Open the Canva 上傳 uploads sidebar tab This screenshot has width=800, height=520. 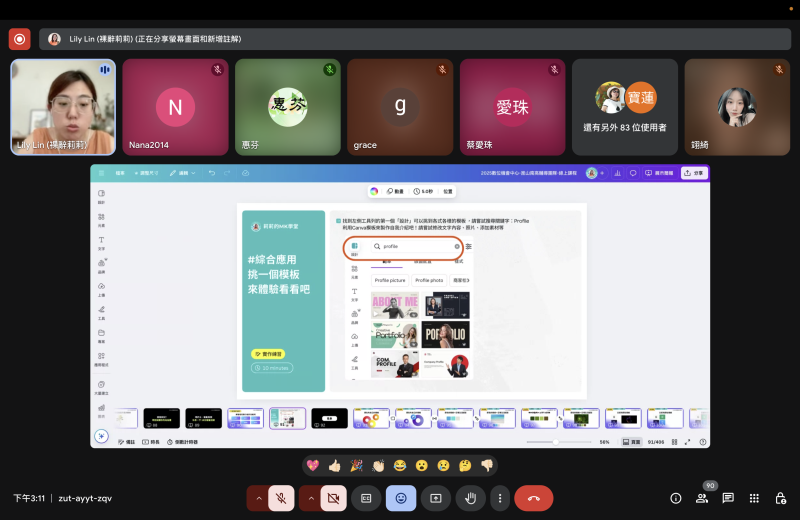[x=102, y=289]
